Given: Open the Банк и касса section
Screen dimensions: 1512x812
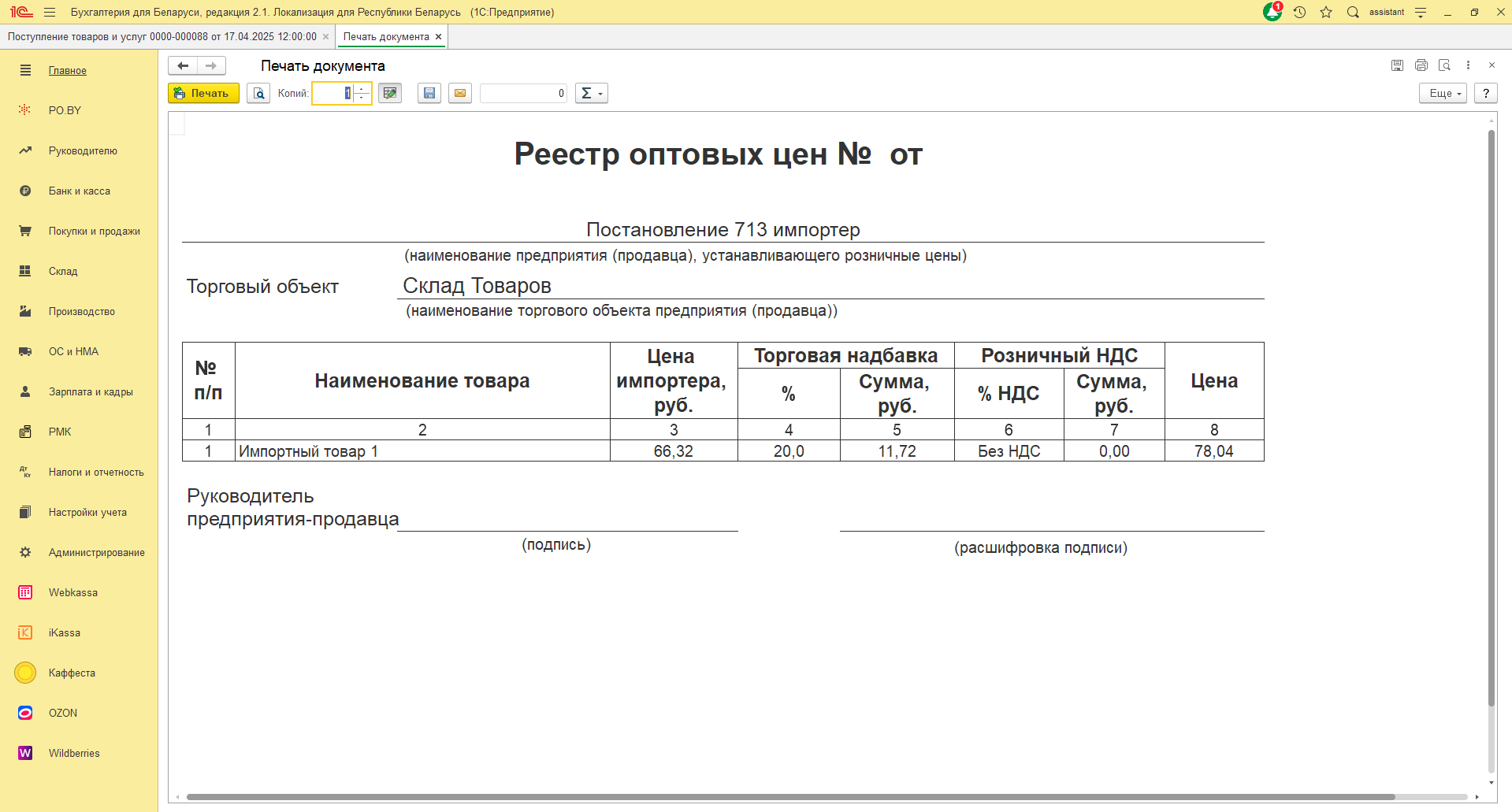Looking at the screenshot, I should point(79,191).
